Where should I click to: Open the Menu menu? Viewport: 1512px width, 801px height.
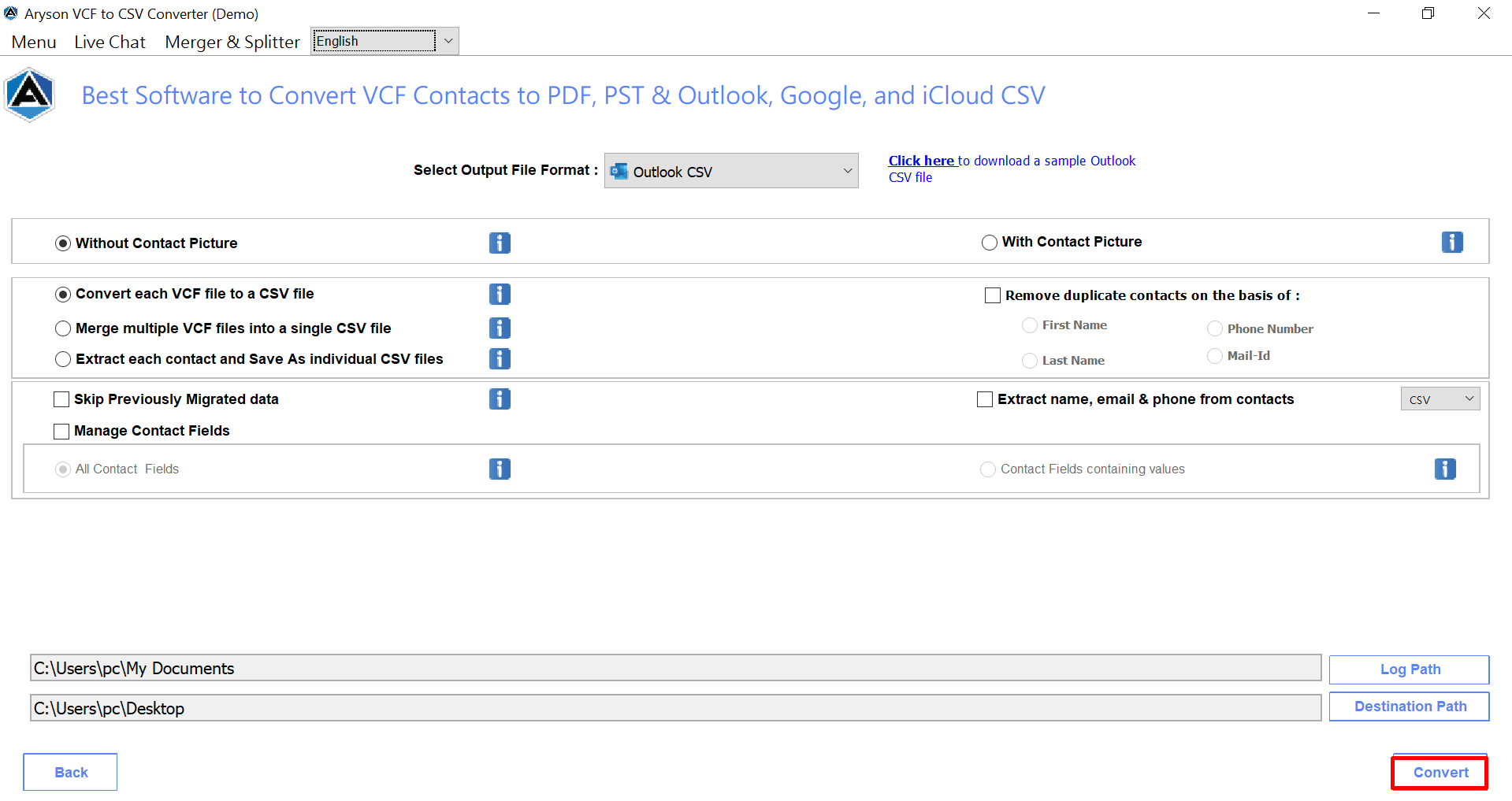(34, 42)
